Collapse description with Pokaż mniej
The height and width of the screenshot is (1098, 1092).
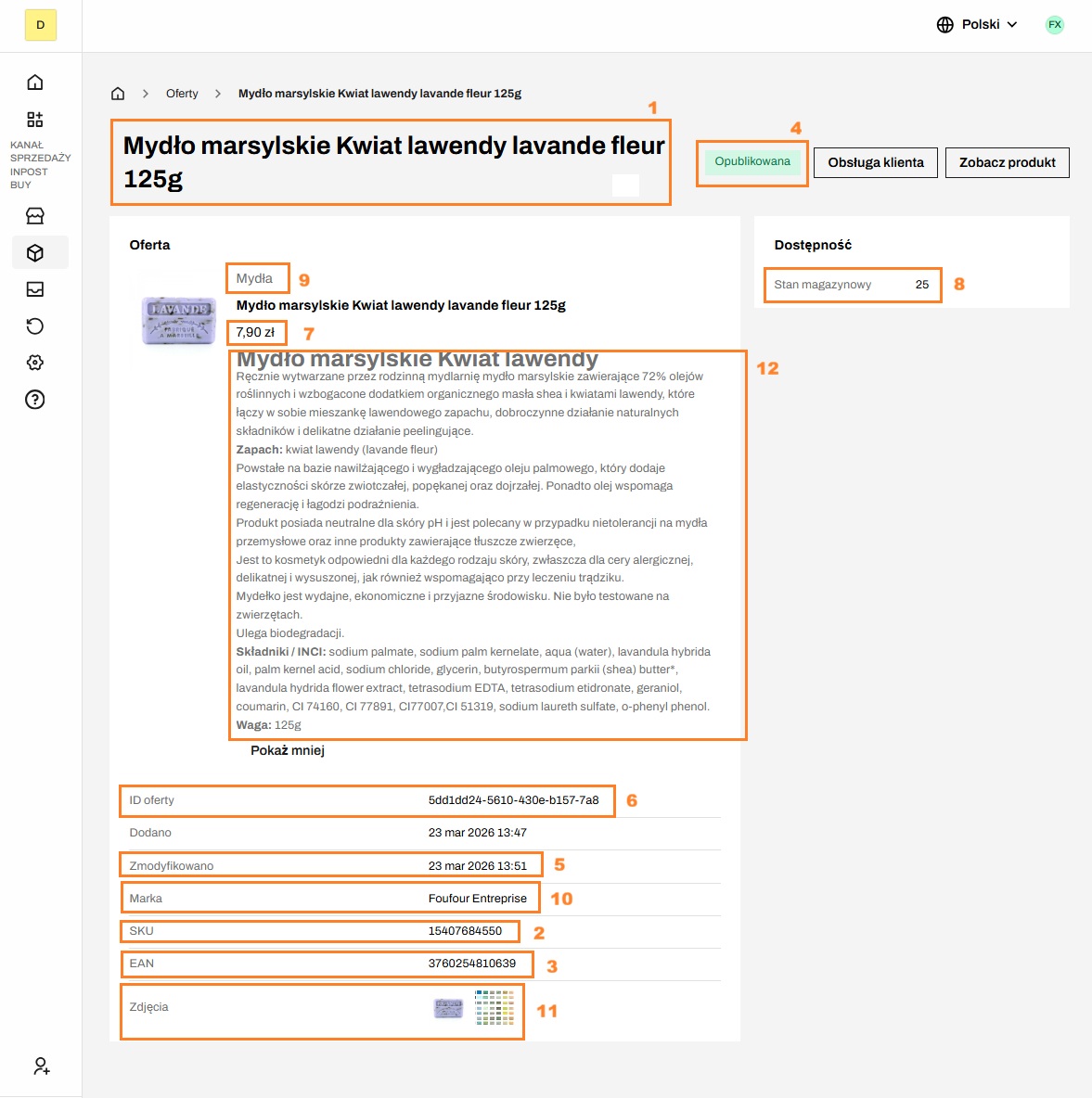pos(288,750)
